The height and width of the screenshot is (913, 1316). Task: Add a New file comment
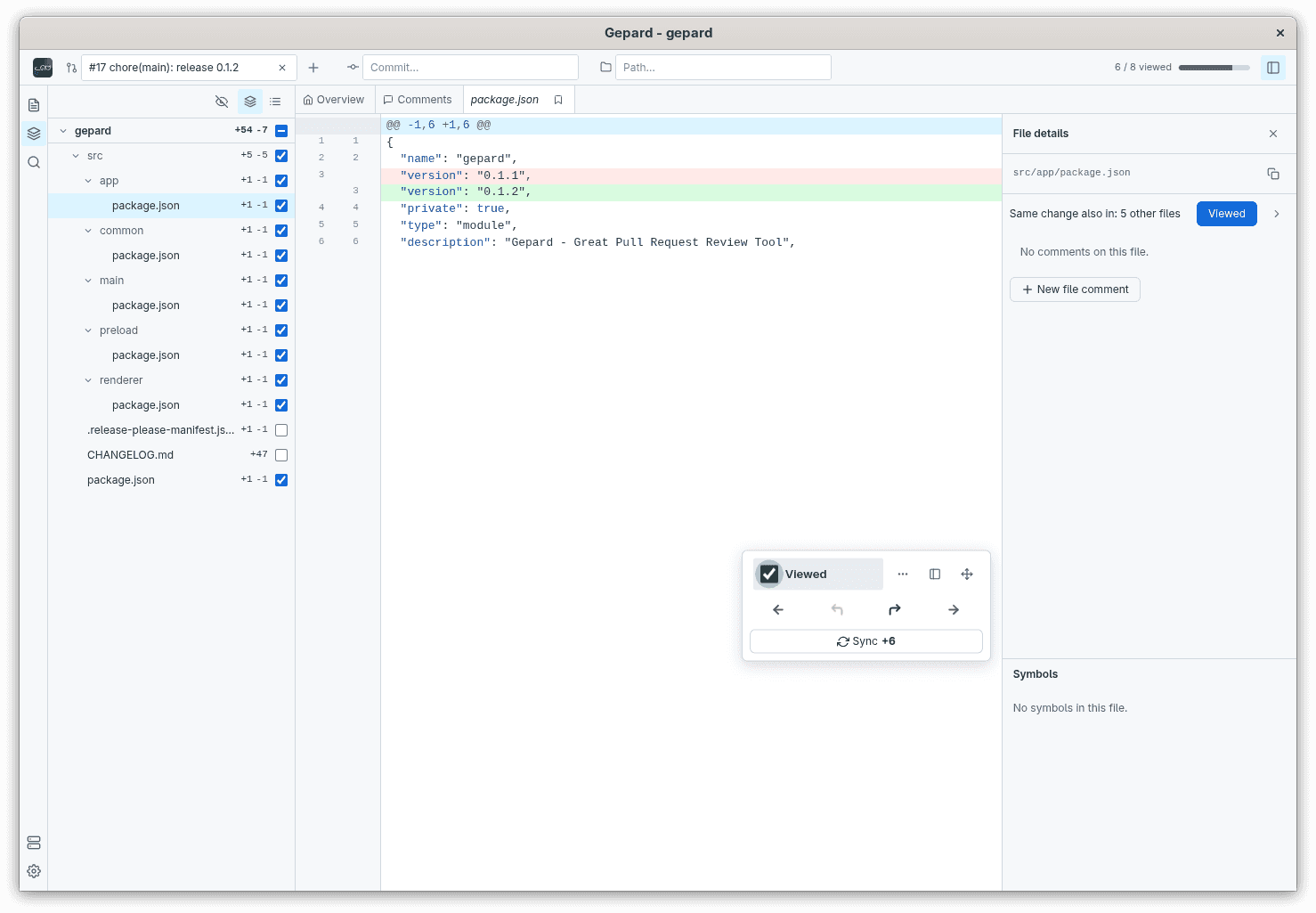tap(1075, 289)
